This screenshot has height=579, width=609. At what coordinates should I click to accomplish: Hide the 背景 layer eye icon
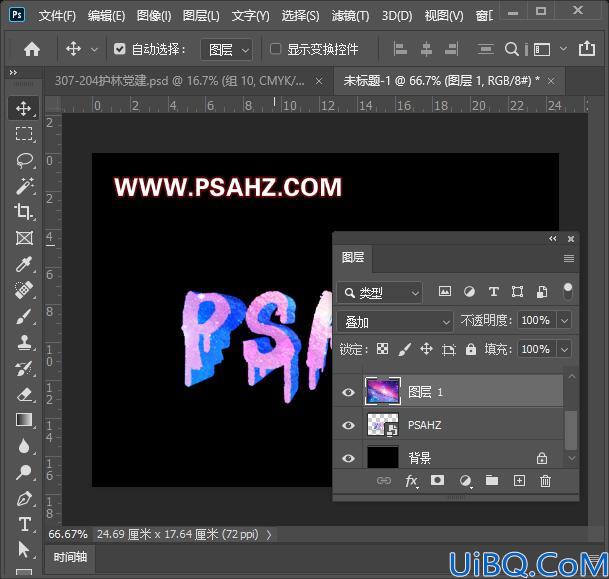click(348, 458)
